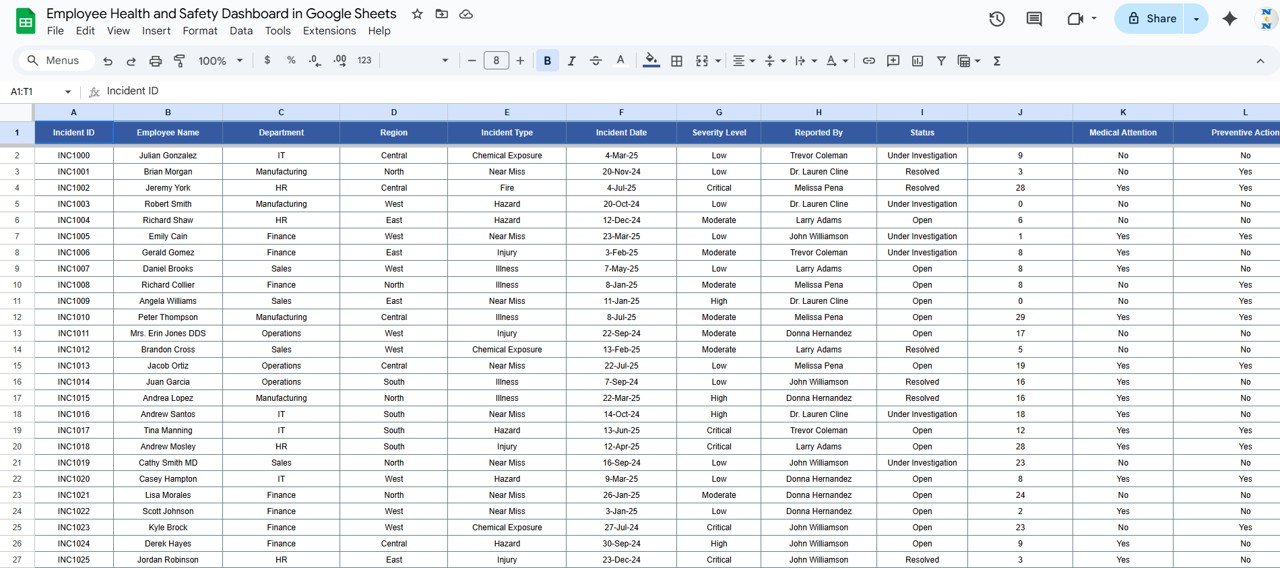Screen dimensions: 1280x568
Task: Toggle italic formatting
Action: click(x=572, y=61)
